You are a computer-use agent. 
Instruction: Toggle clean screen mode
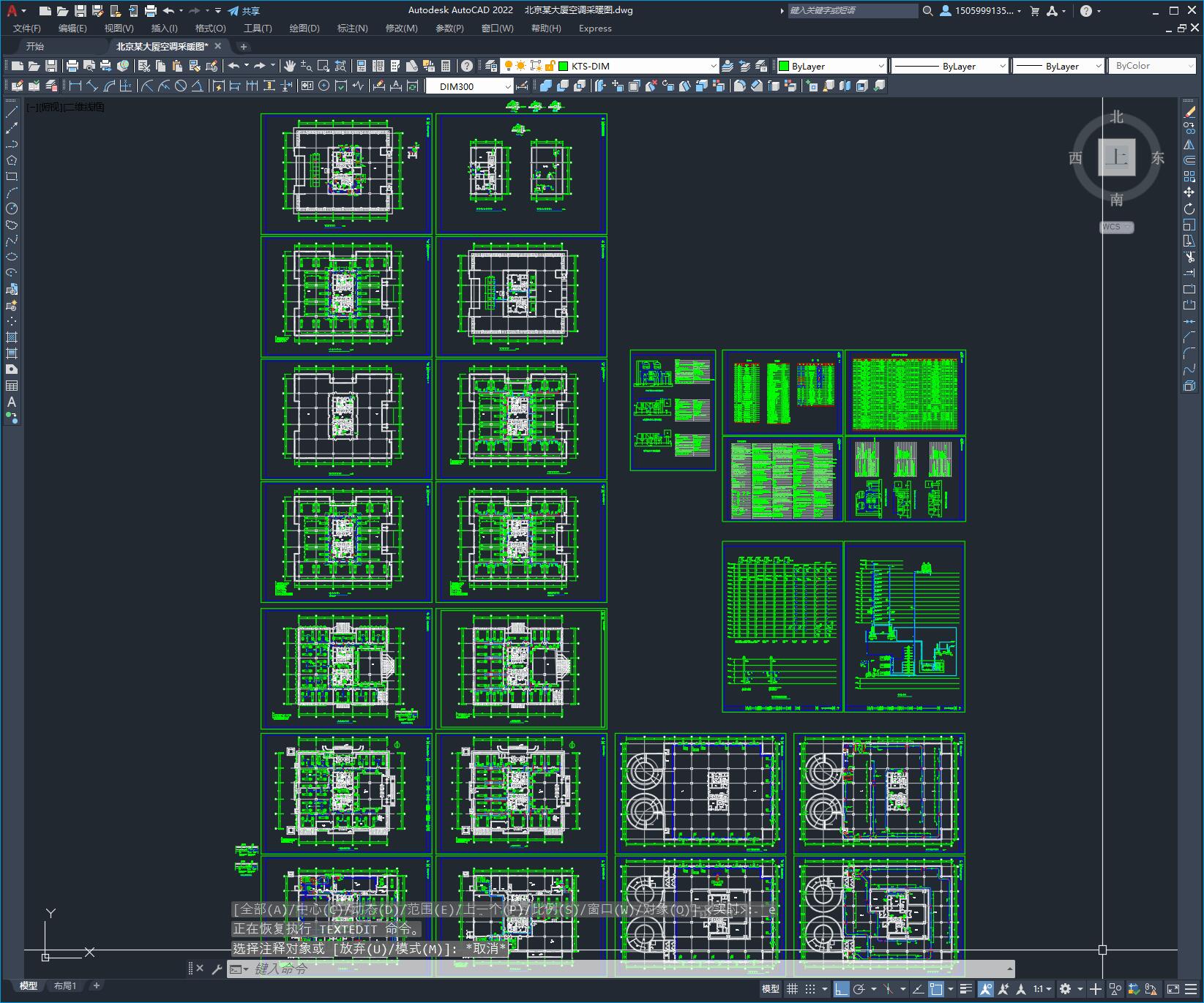click(x=1173, y=989)
